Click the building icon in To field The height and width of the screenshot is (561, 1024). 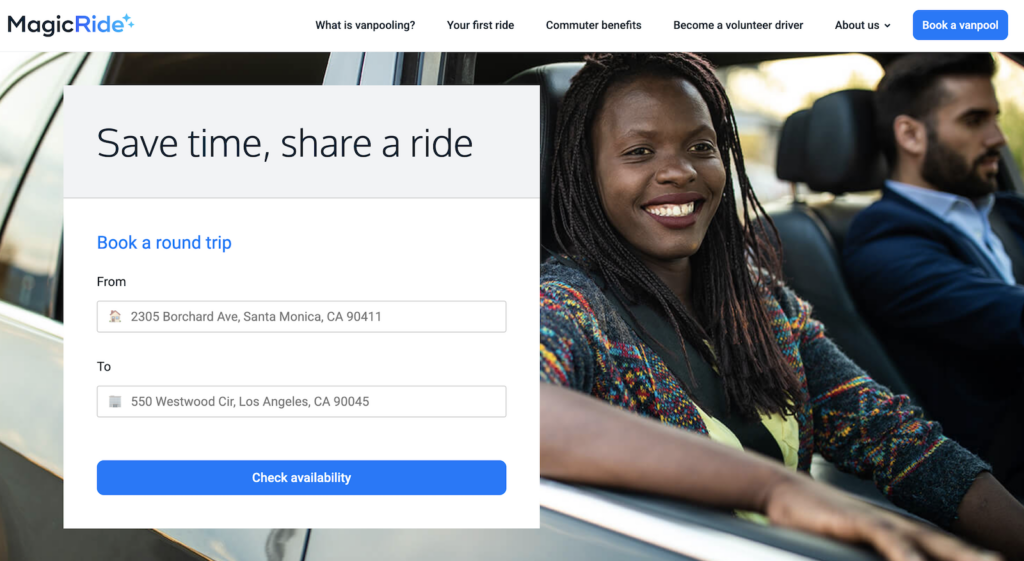[115, 402]
